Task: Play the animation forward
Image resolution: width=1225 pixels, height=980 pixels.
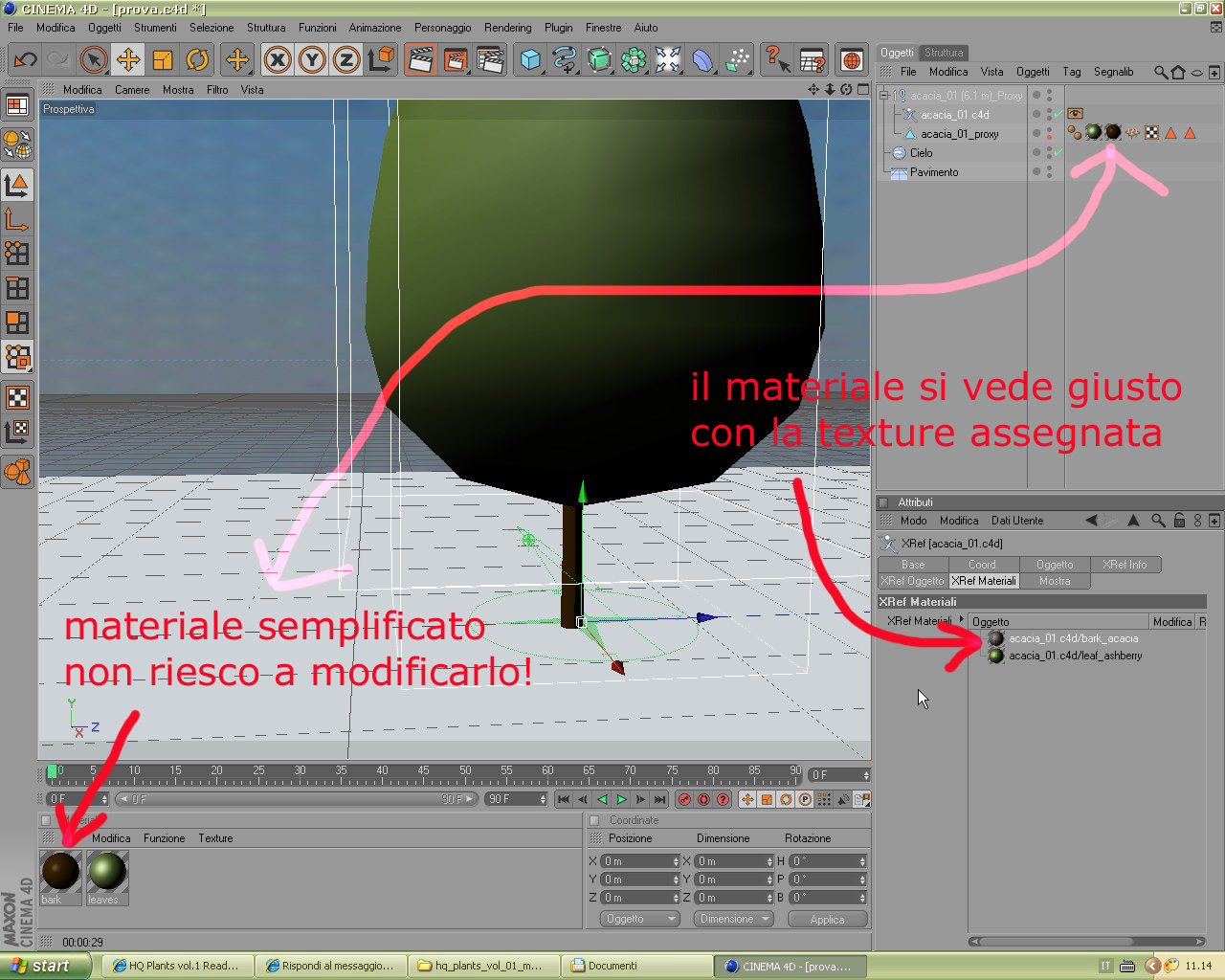Action: pyautogui.click(x=621, y=799)
